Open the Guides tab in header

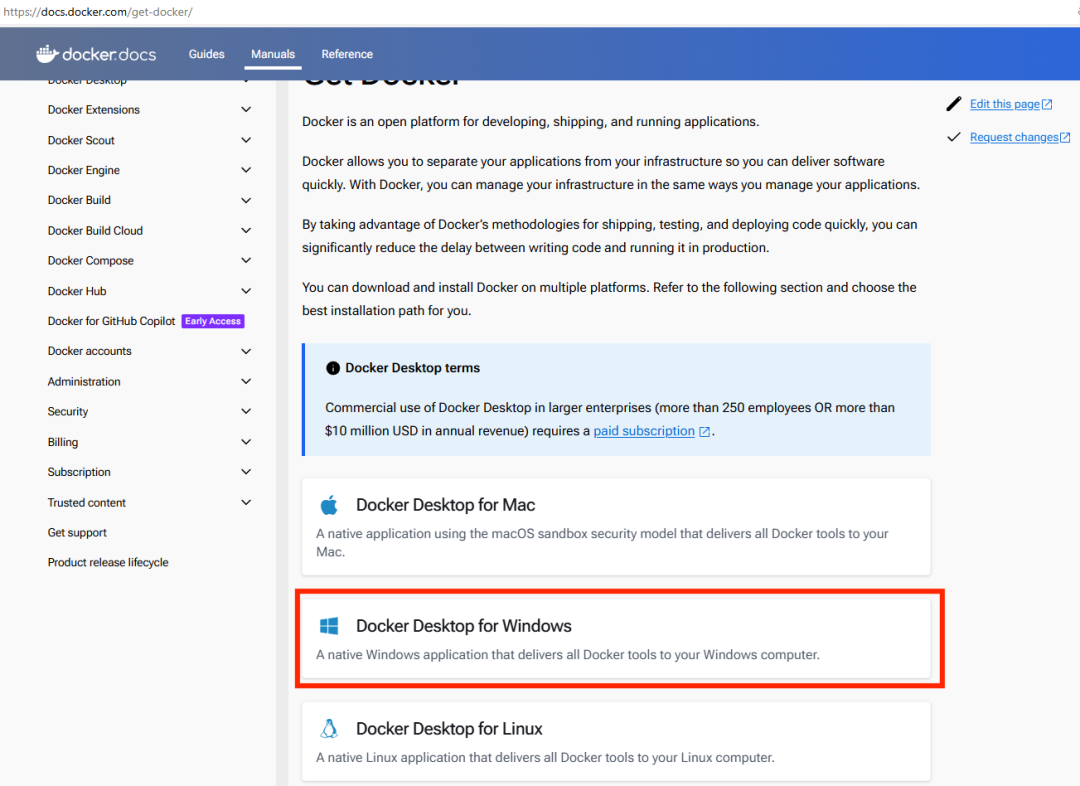pyautogui.click(x=207, y=54)
